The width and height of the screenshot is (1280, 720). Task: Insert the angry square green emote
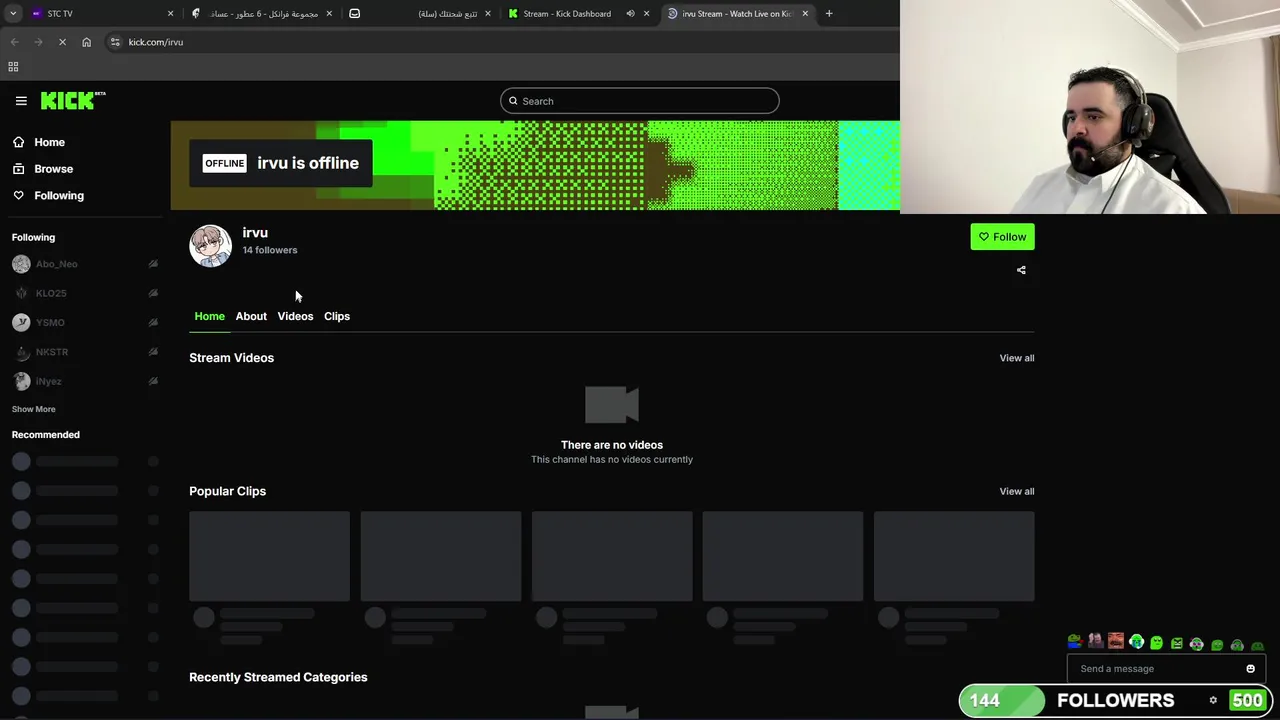click(x=1177, y=644)
